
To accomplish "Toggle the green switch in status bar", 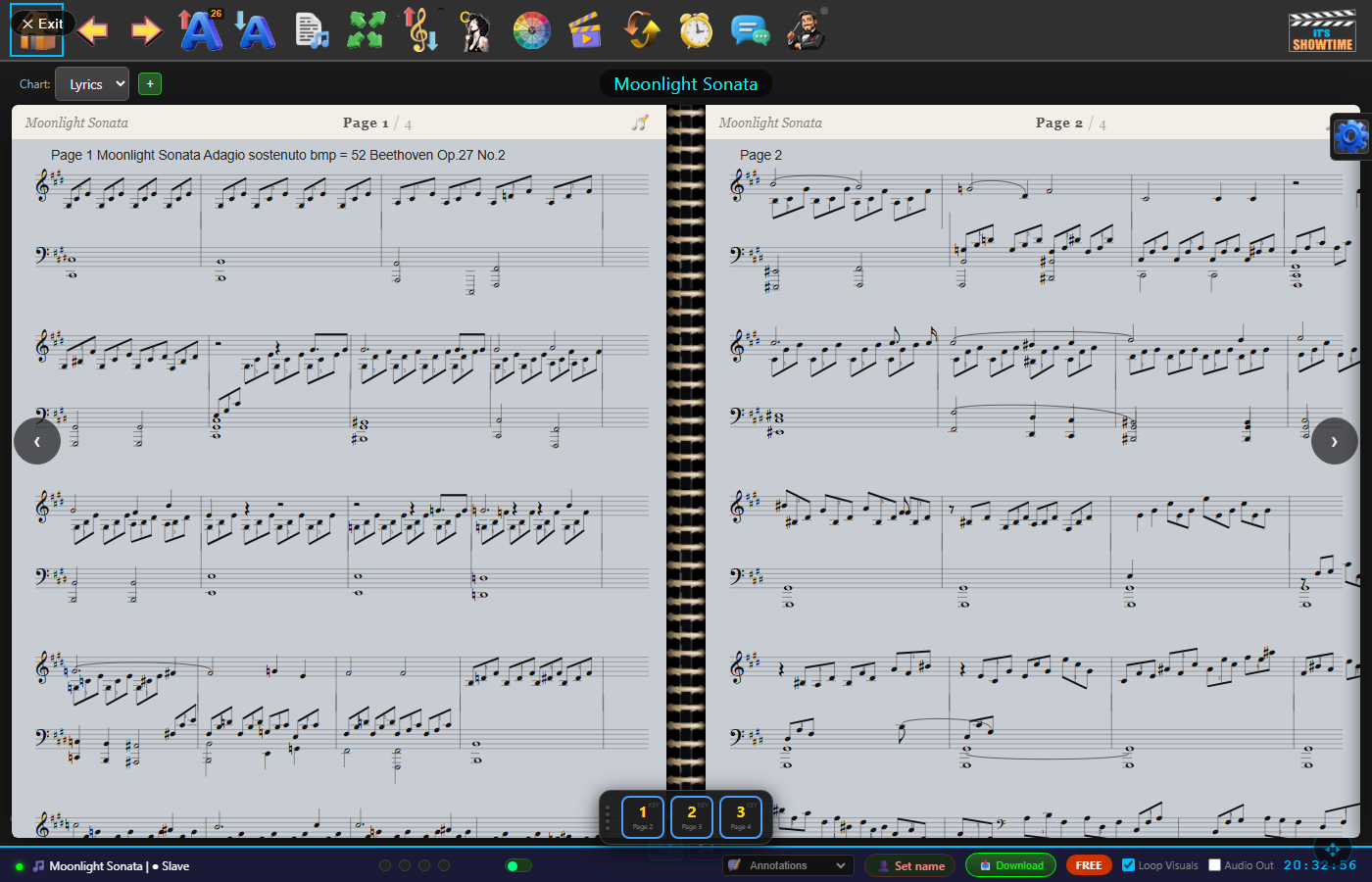I will tap(518, 865).
